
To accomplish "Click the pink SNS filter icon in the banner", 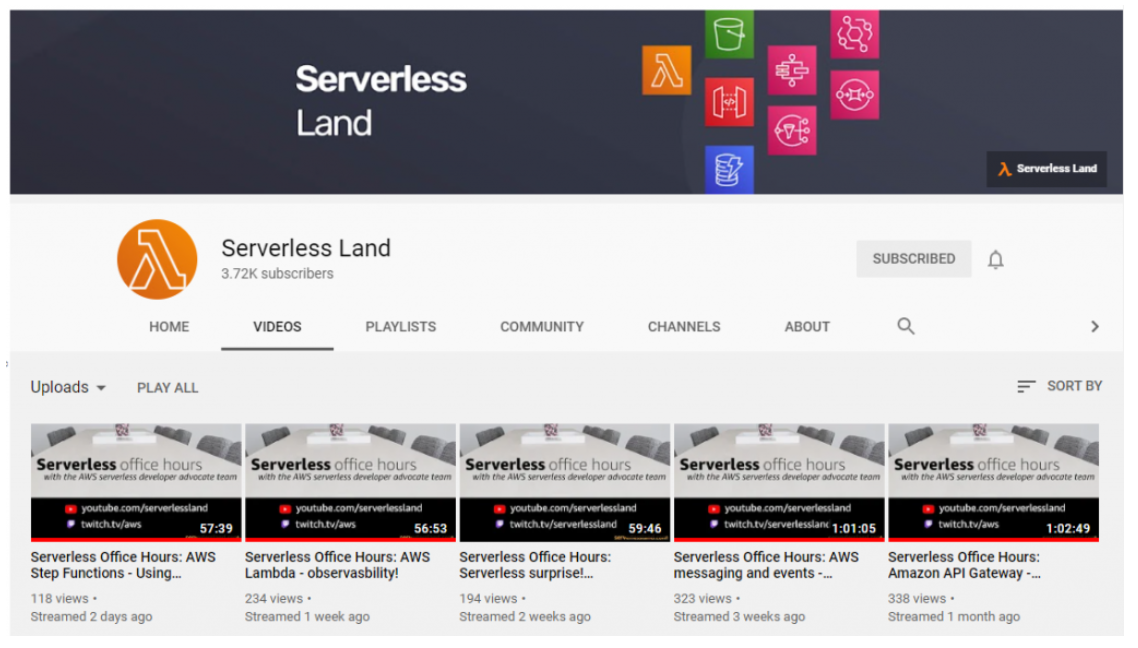I will pyautogui.click(x=792, y=131).
